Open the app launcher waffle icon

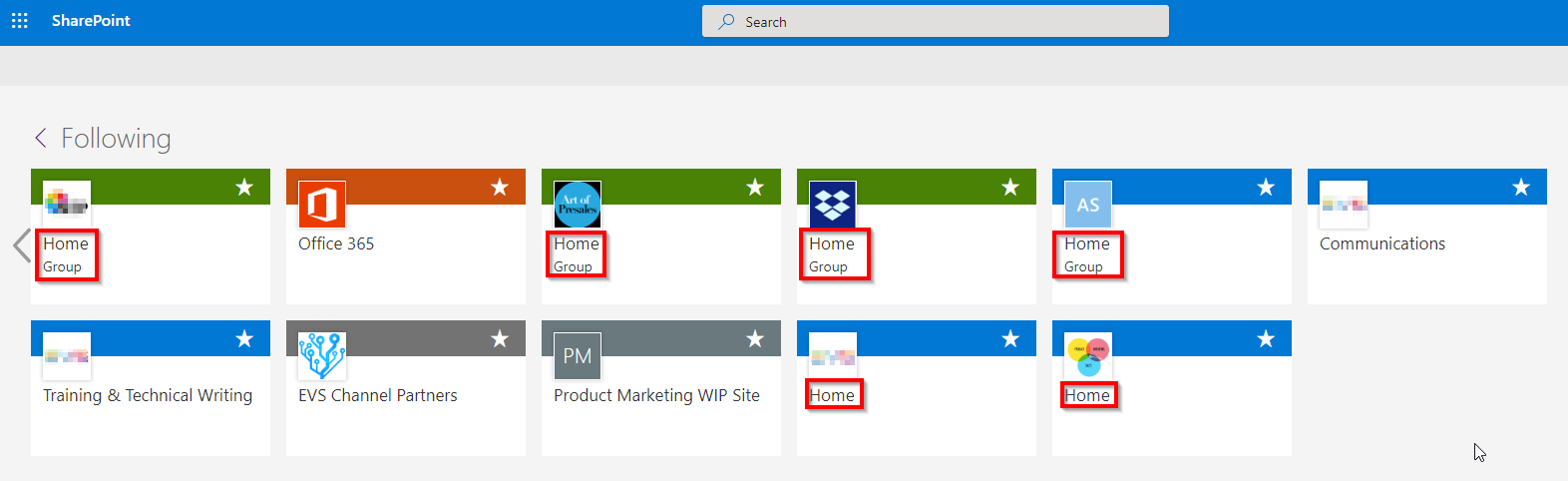pos(19,21)
